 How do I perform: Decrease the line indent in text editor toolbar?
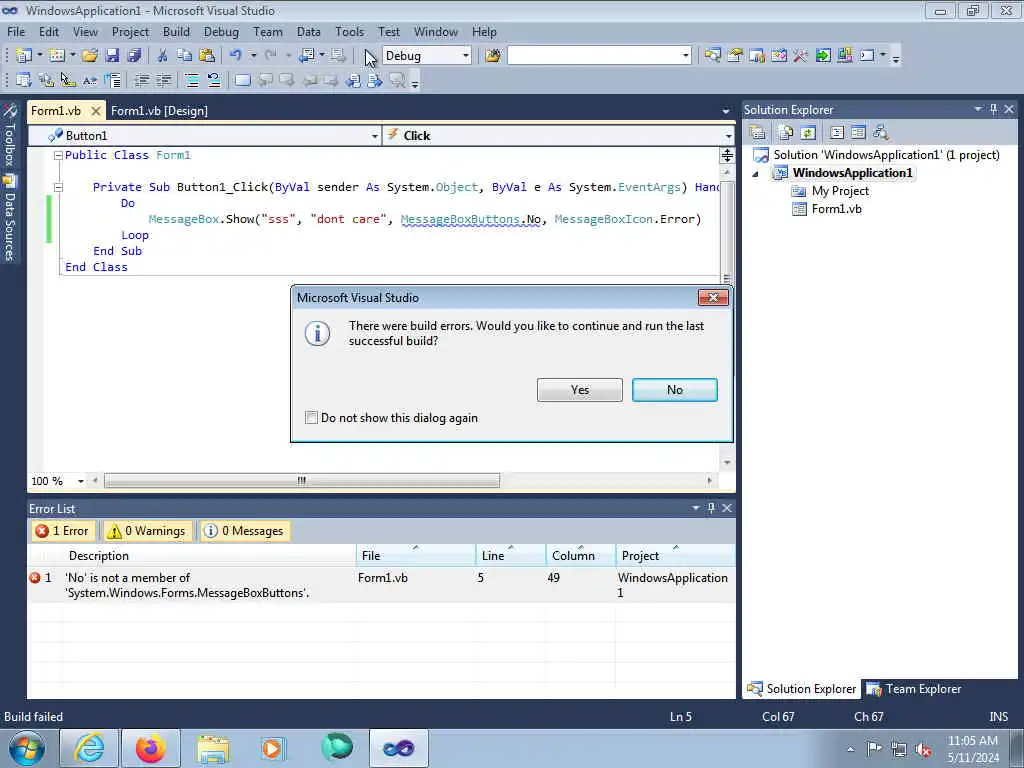[142, 80]
